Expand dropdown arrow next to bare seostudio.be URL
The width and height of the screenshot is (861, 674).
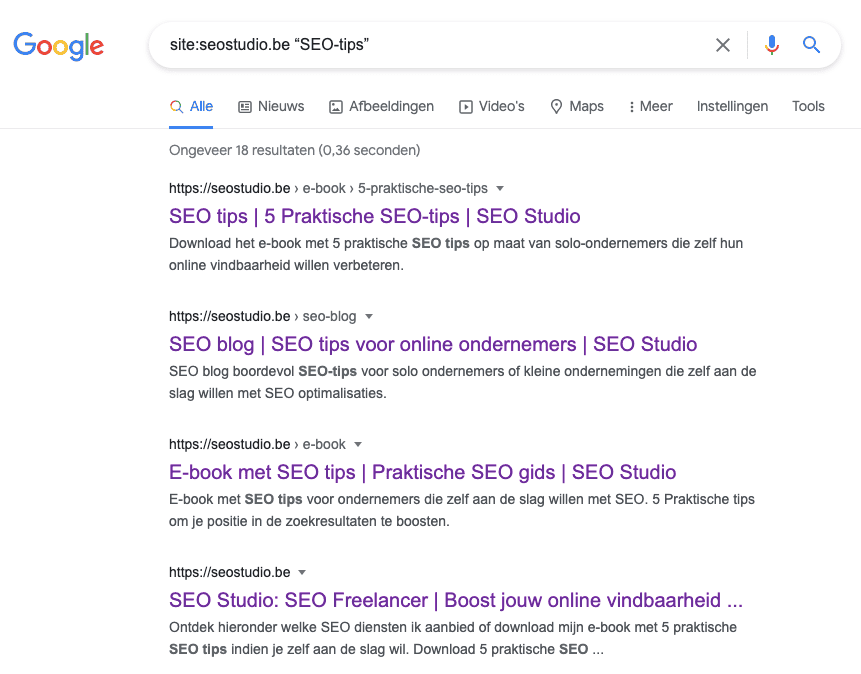tap(302, 572)
